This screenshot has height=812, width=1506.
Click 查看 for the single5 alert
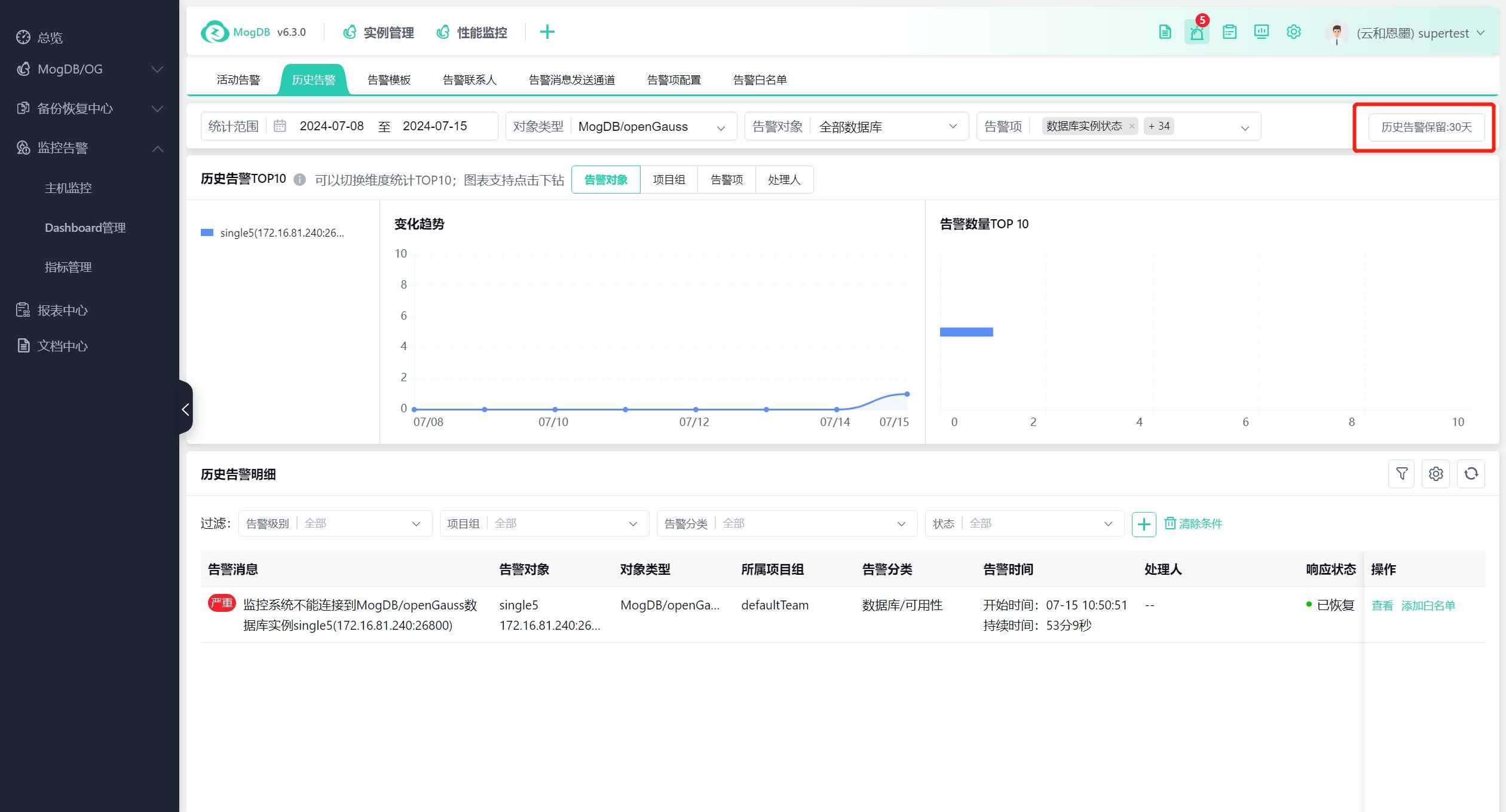[1382, 605]
